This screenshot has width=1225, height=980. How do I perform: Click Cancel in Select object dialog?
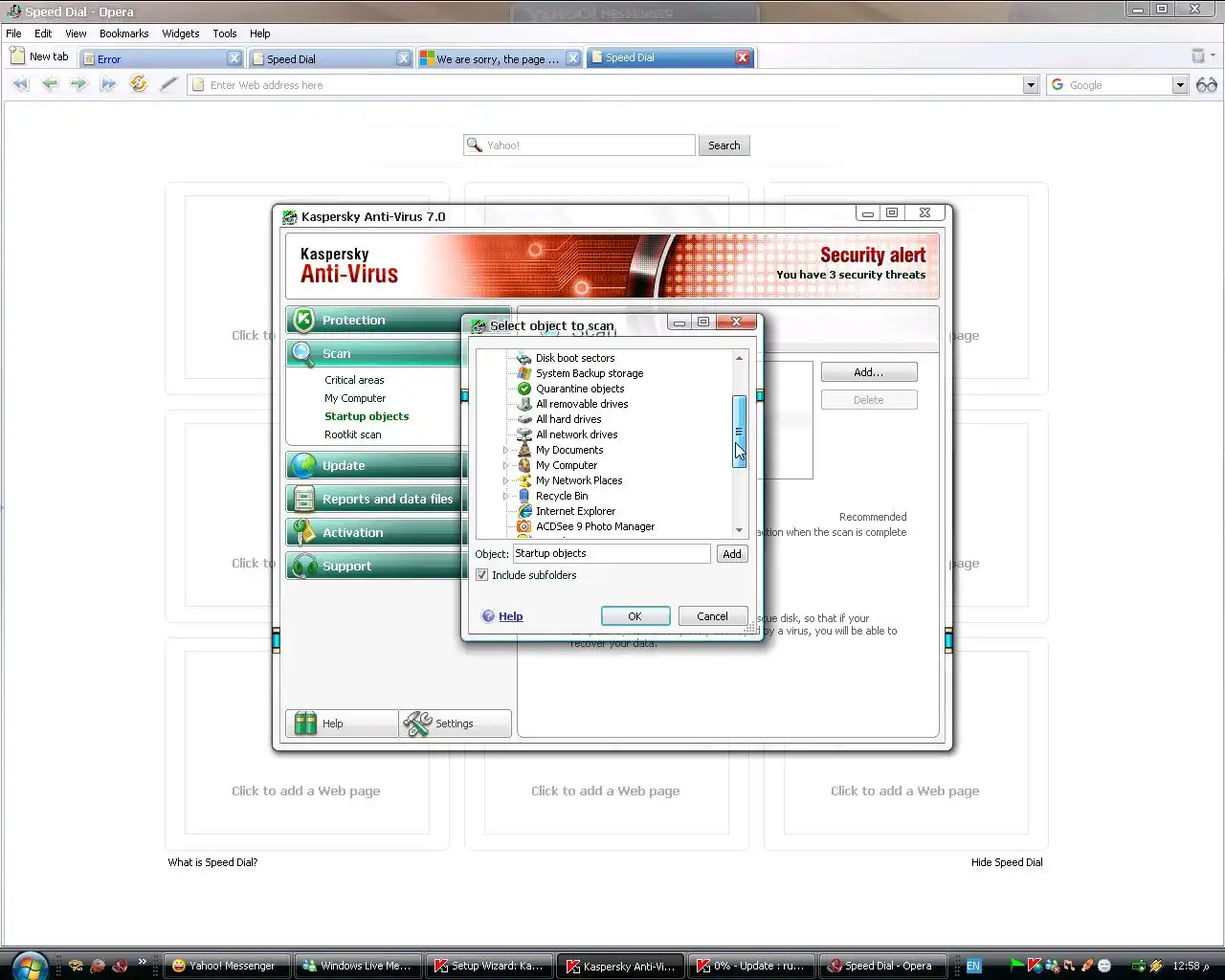[712, 616]
